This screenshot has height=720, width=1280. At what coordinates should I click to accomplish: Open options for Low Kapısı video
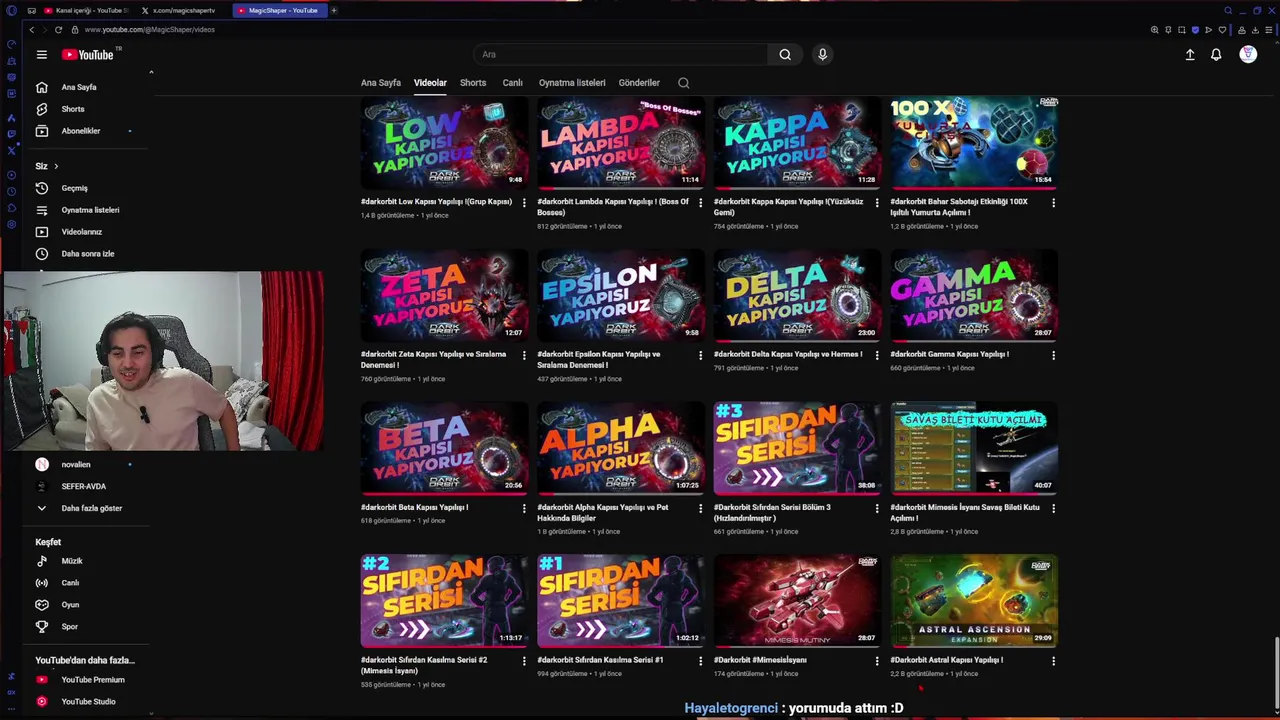524,202
